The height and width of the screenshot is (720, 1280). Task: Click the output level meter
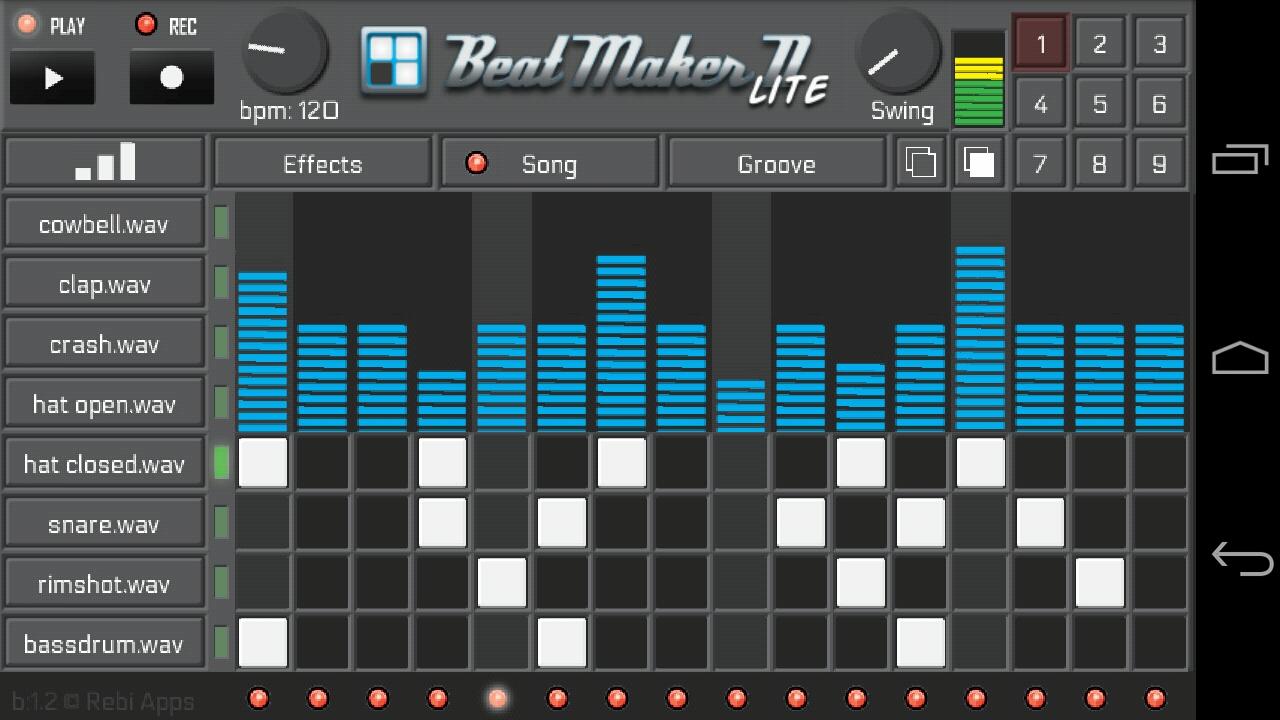click(x=979, y=78)
